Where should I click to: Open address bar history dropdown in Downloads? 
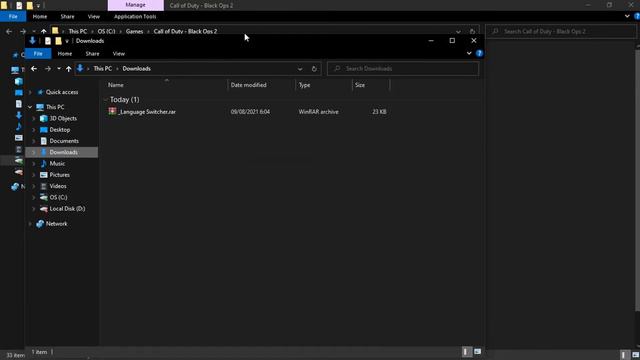300,69
